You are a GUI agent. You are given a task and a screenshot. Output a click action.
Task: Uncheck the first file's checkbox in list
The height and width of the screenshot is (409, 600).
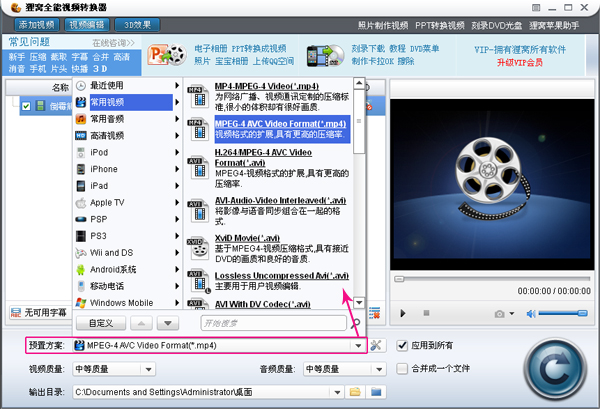pos(27,107)
